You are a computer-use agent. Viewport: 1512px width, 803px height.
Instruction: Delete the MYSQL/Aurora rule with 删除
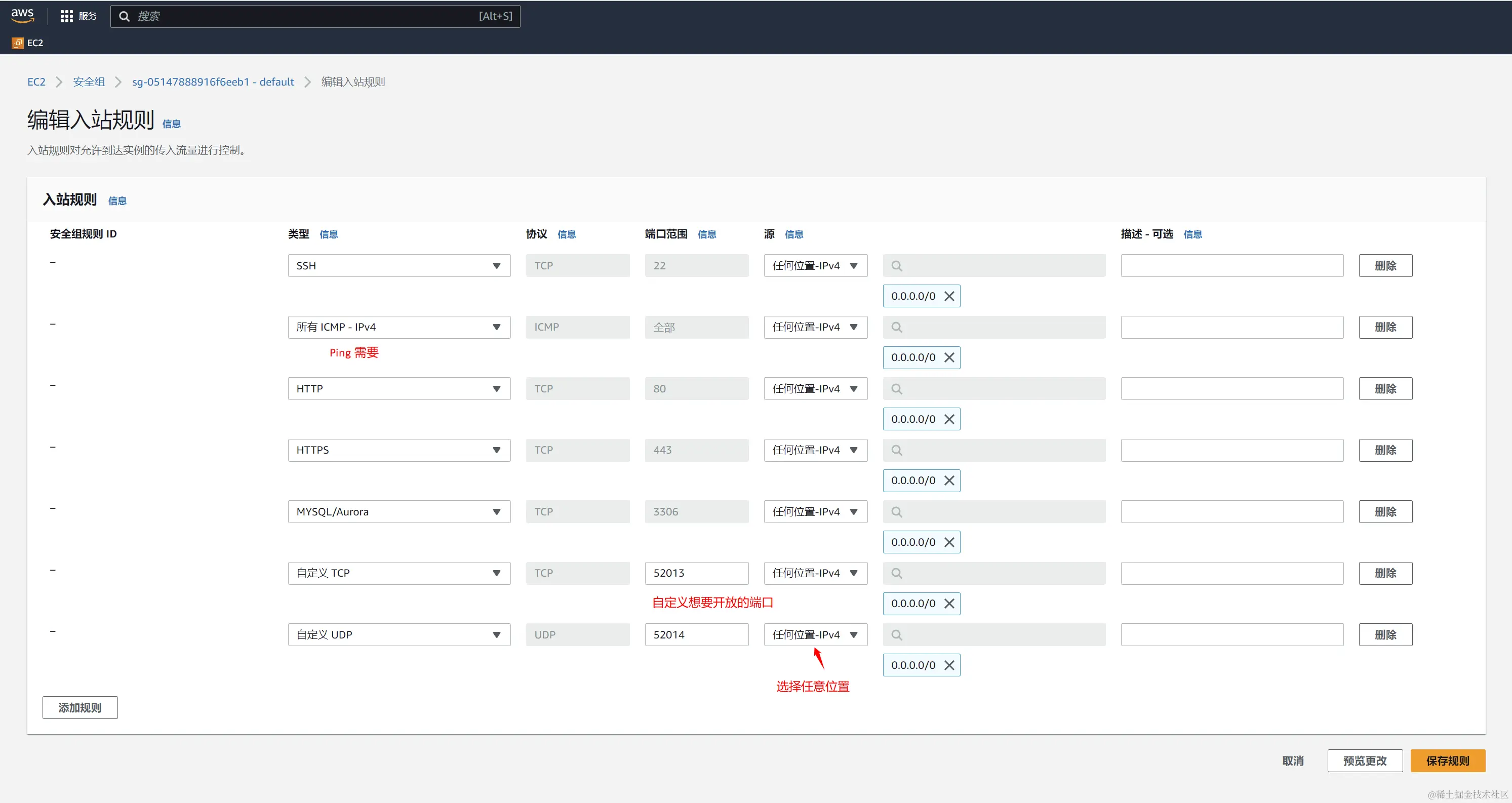pos(1384,512)
